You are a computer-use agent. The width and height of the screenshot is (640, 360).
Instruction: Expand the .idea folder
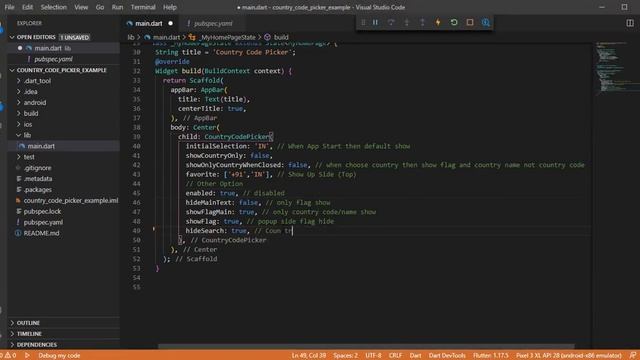click(30, 92)
